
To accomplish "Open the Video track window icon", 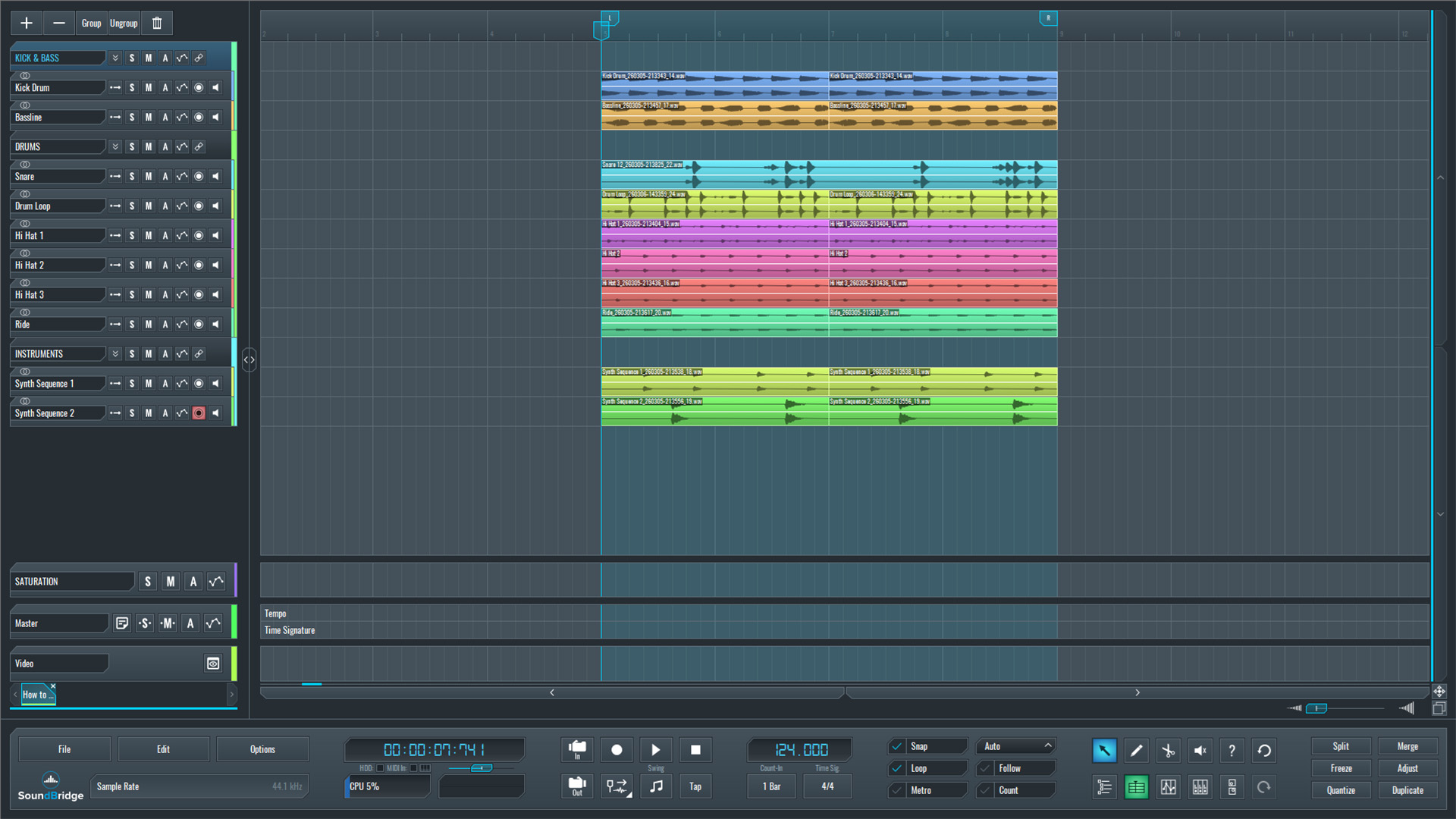I will tap(213, 664).
